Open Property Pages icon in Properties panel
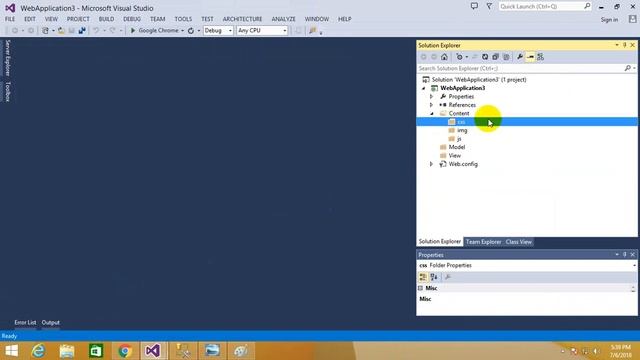The height and width of the screenshot is (360, 640). [448, 277]
